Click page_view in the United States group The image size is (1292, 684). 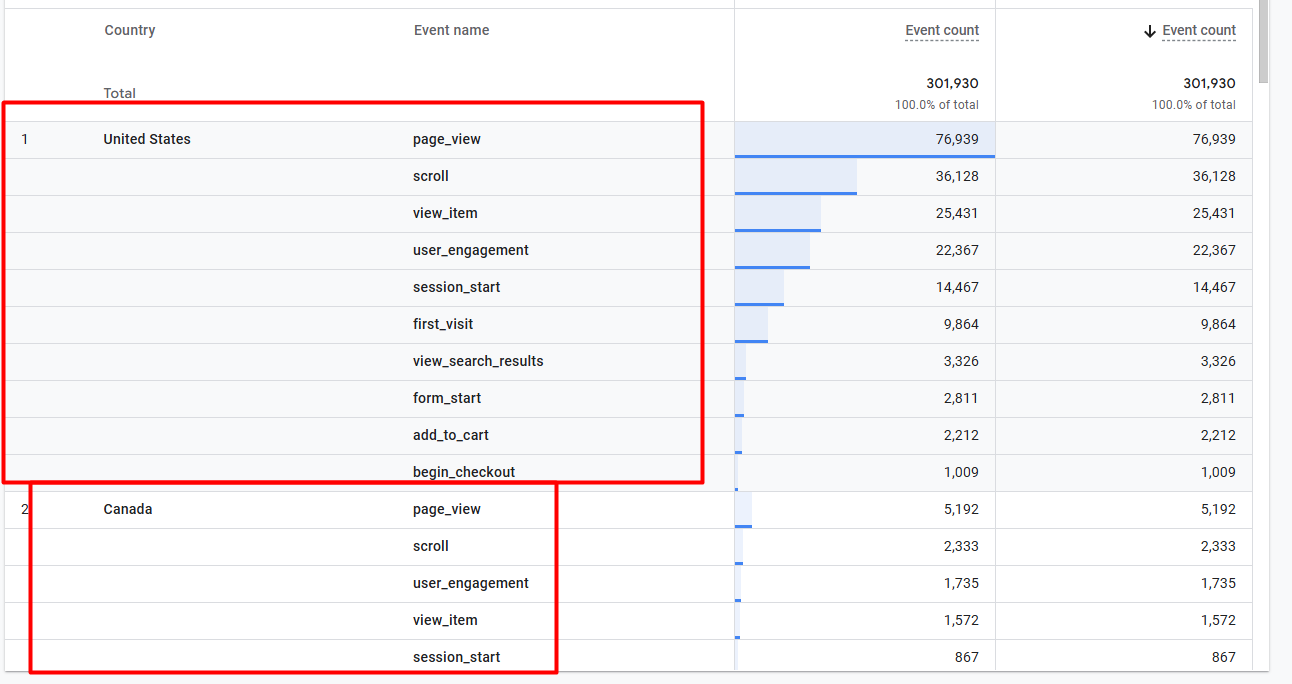(447, 139)
